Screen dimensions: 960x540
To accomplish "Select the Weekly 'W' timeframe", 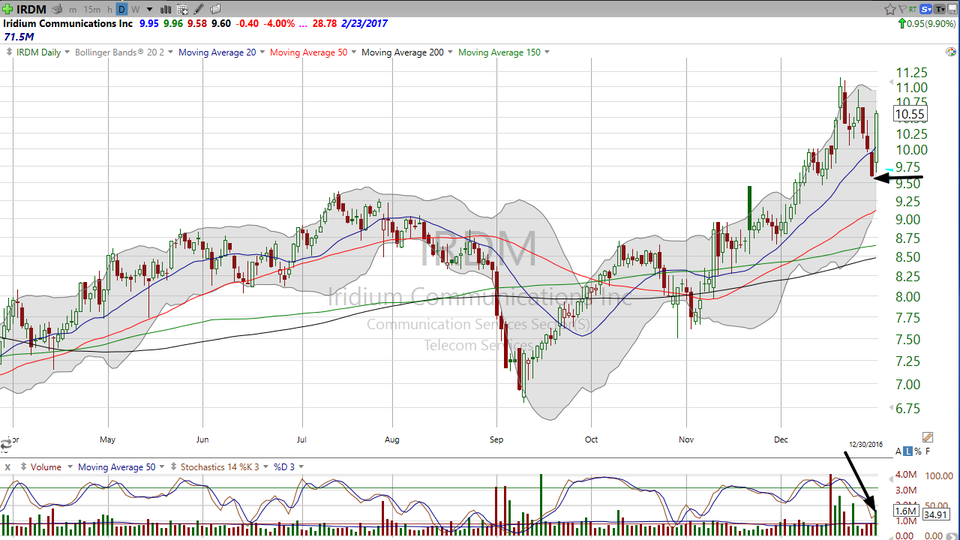I will coord(135,10).
